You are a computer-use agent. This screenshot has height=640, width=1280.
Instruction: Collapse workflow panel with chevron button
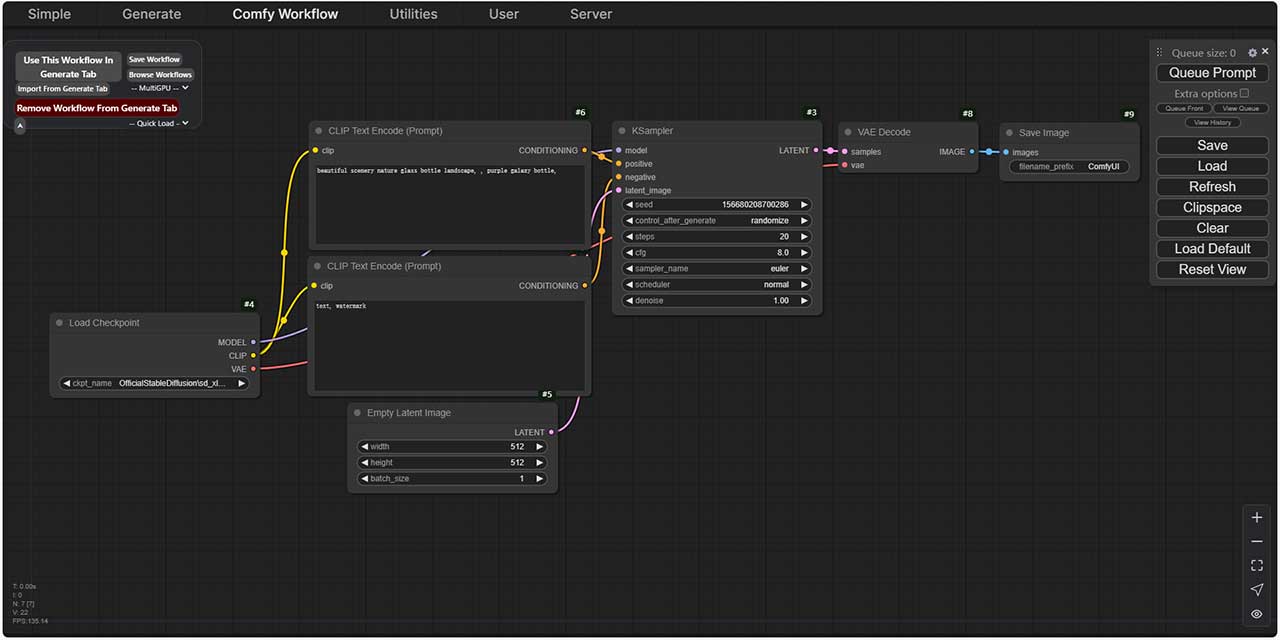click(20, 126)
